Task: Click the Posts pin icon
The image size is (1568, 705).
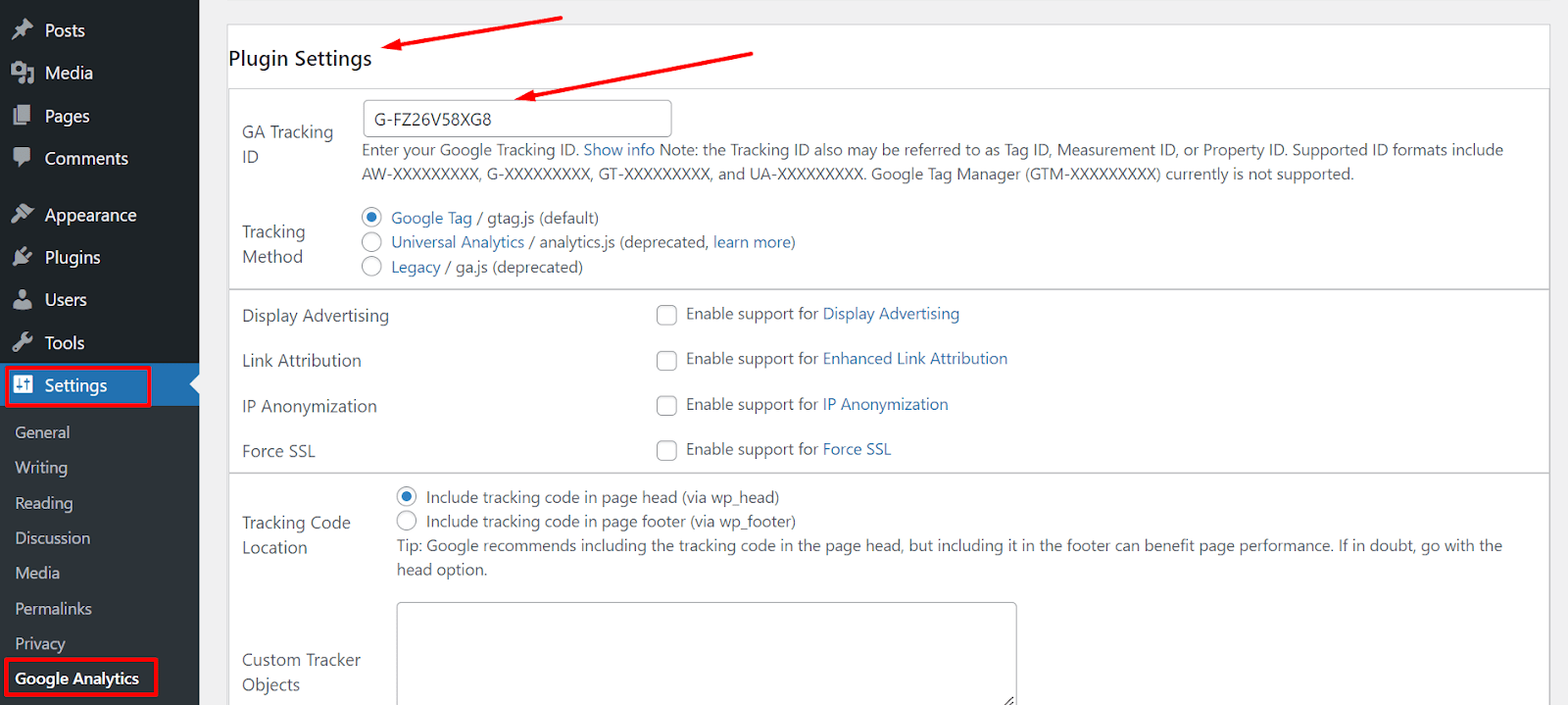Action: coord(23,30)
